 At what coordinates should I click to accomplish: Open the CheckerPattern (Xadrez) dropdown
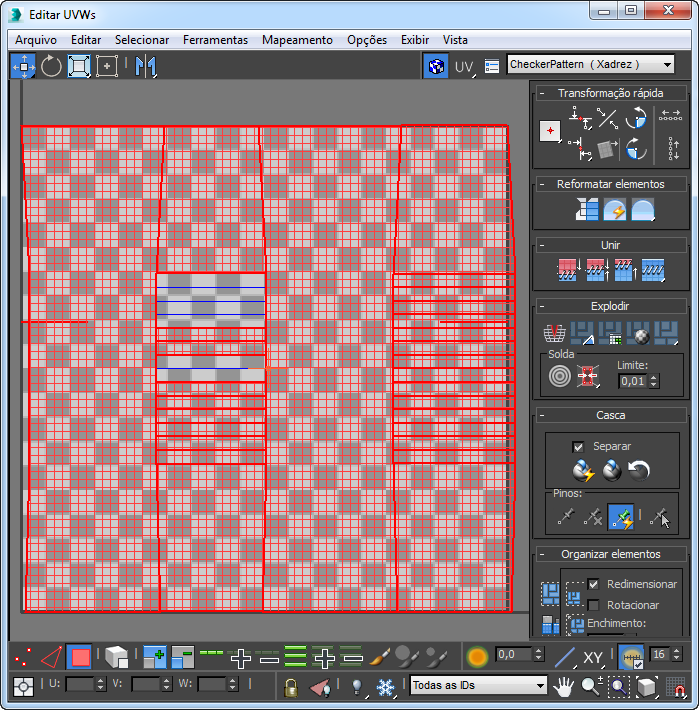tap(590, 64)
